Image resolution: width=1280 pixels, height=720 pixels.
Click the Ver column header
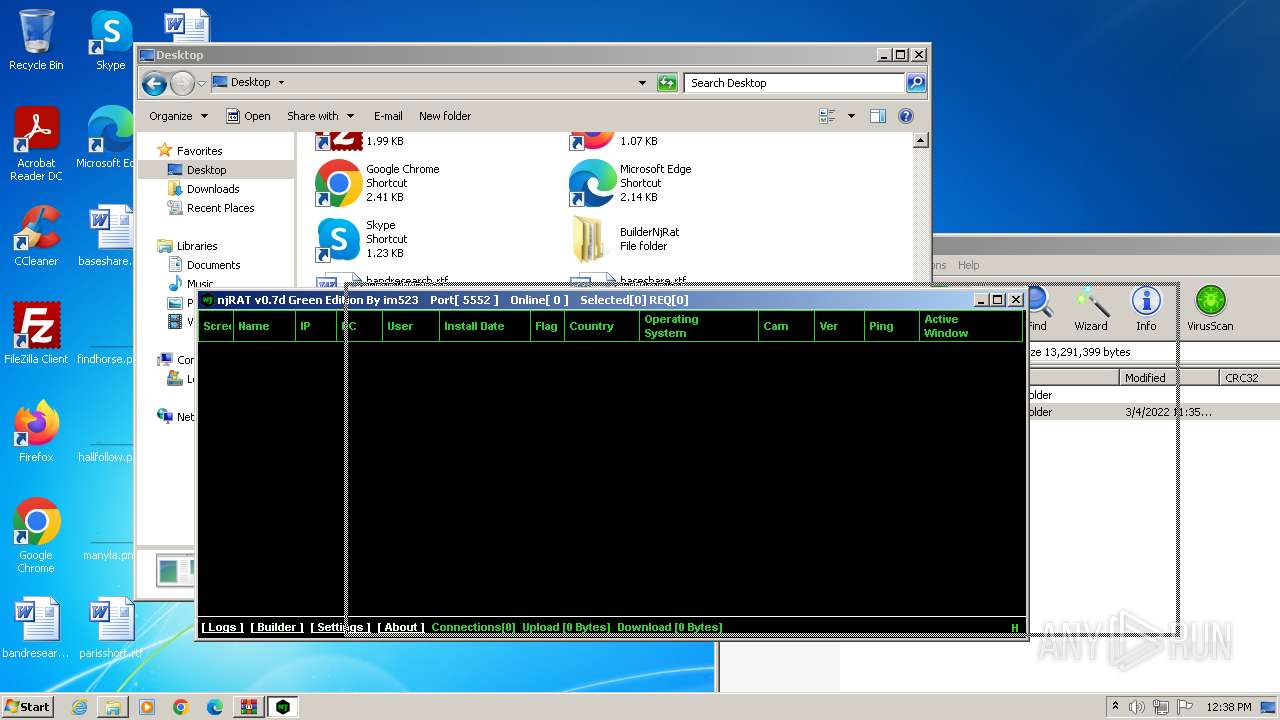[838, 326]
